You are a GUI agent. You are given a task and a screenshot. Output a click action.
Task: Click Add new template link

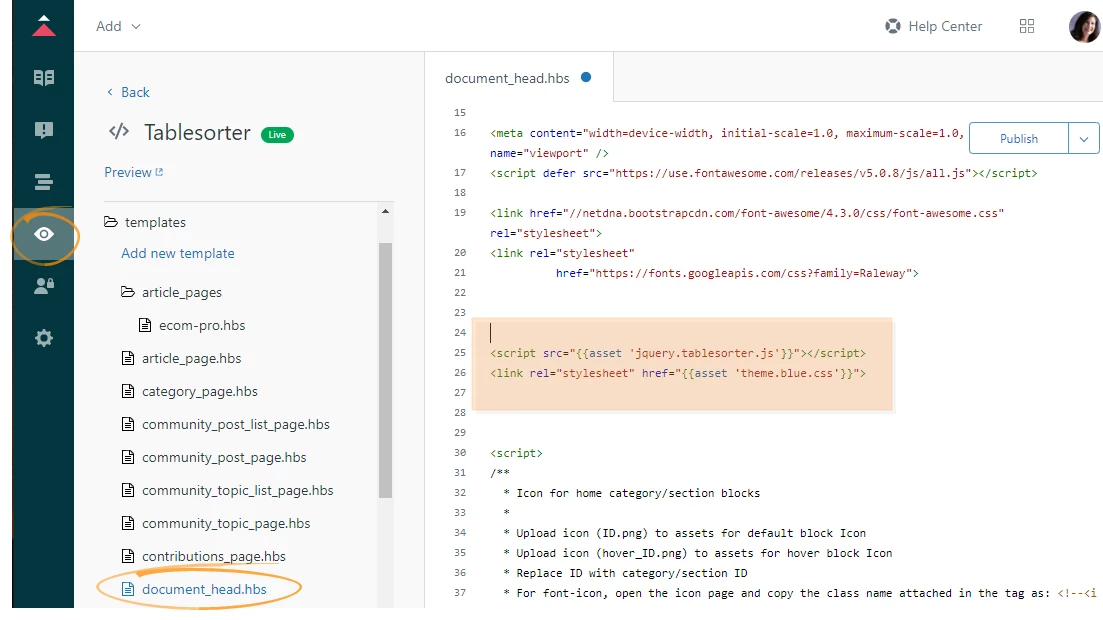pyautogui.click(x=178, y=253)
